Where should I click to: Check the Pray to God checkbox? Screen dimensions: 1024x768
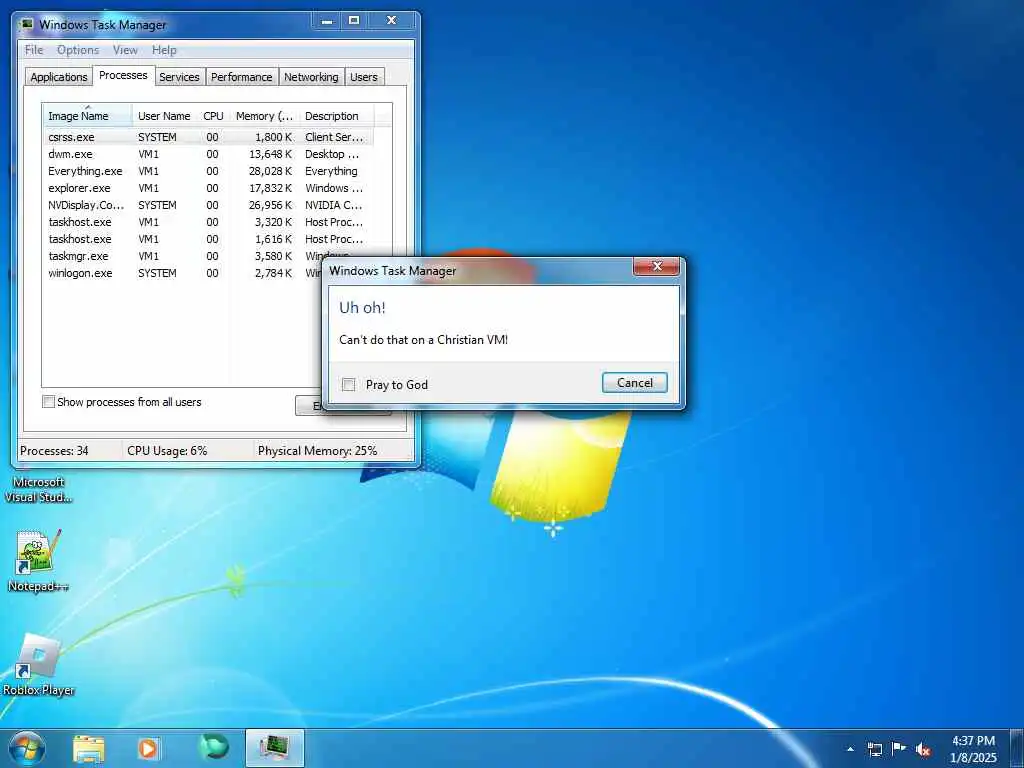pyautogui.click(x=349, y=385)
